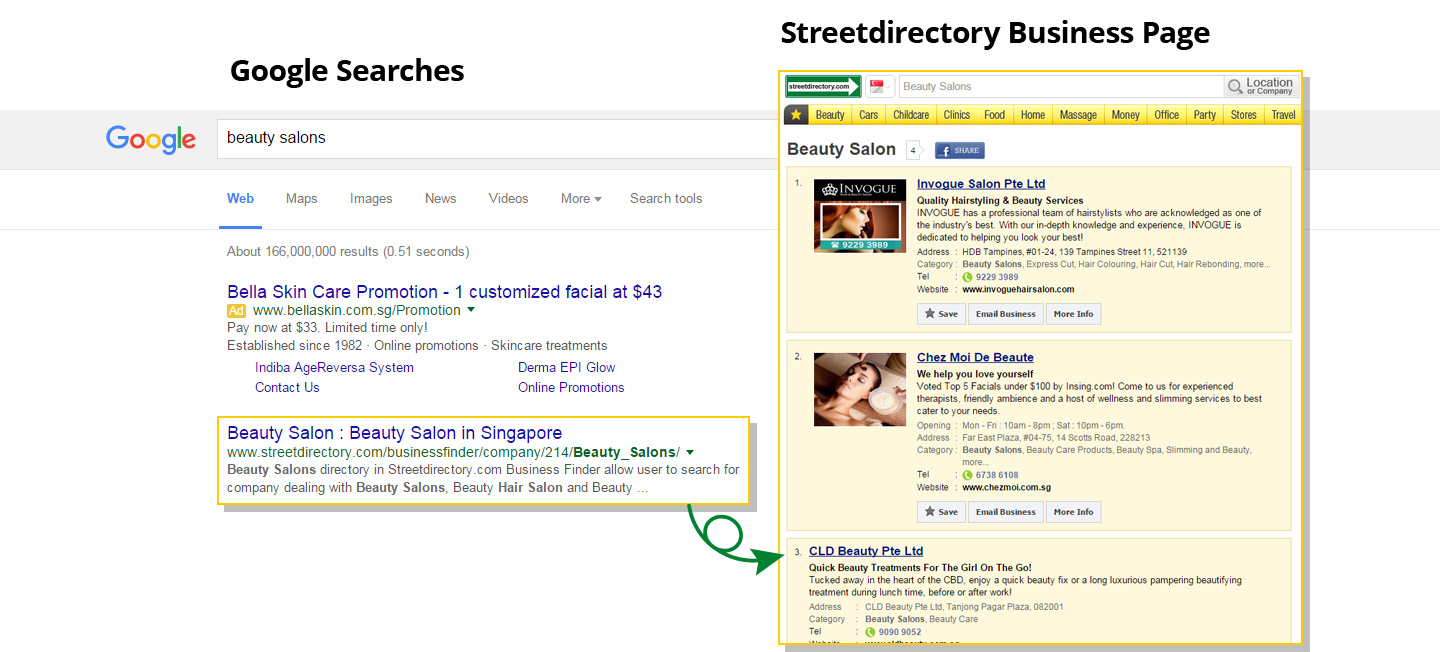Select the Beauty category tab

click(x=830, y=115)
